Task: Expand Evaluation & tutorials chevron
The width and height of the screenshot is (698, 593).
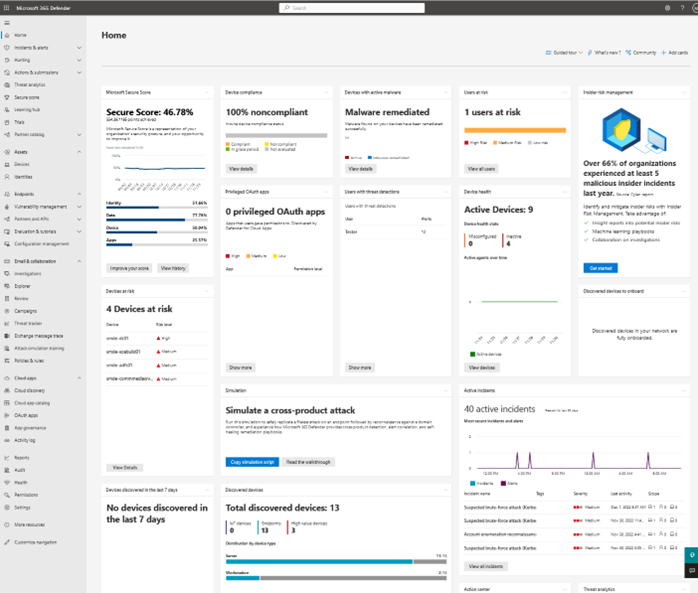Action: click(x=79, y=232)
